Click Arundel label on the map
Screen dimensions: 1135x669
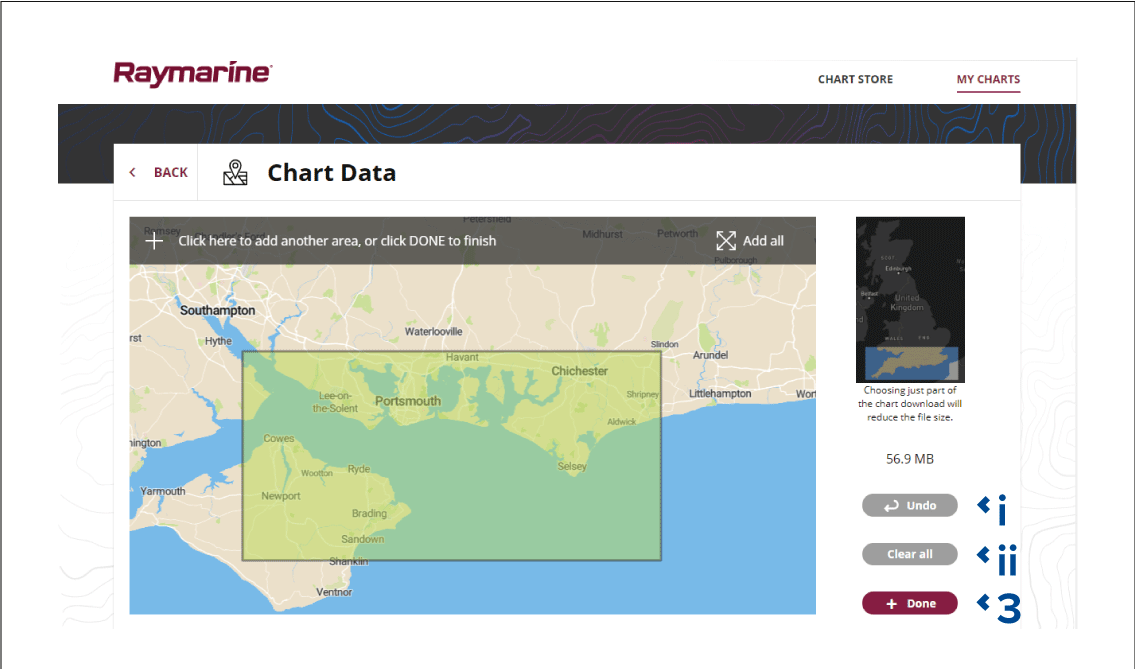710,355
